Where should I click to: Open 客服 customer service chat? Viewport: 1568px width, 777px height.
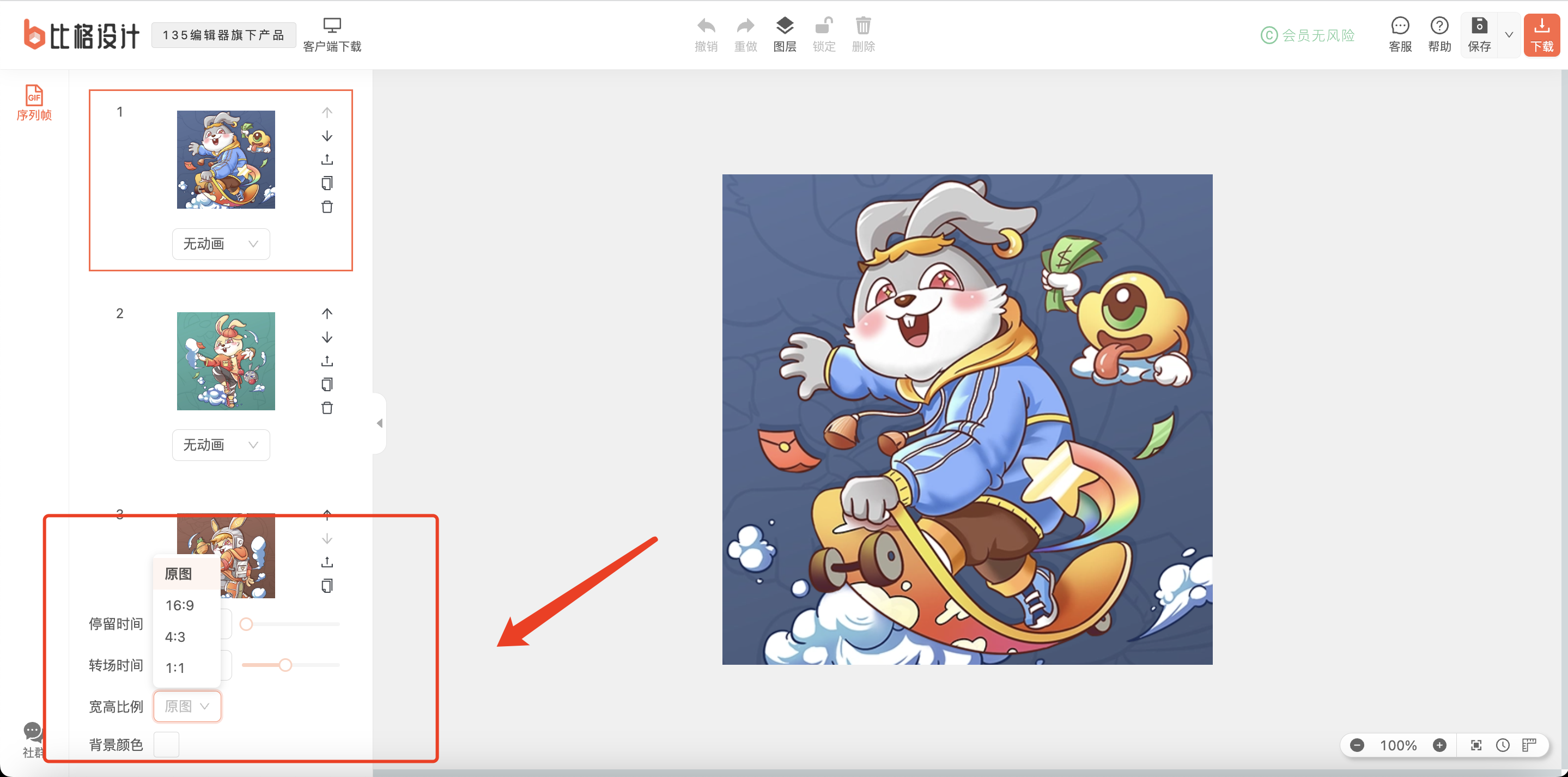[x=1400, y=35]
